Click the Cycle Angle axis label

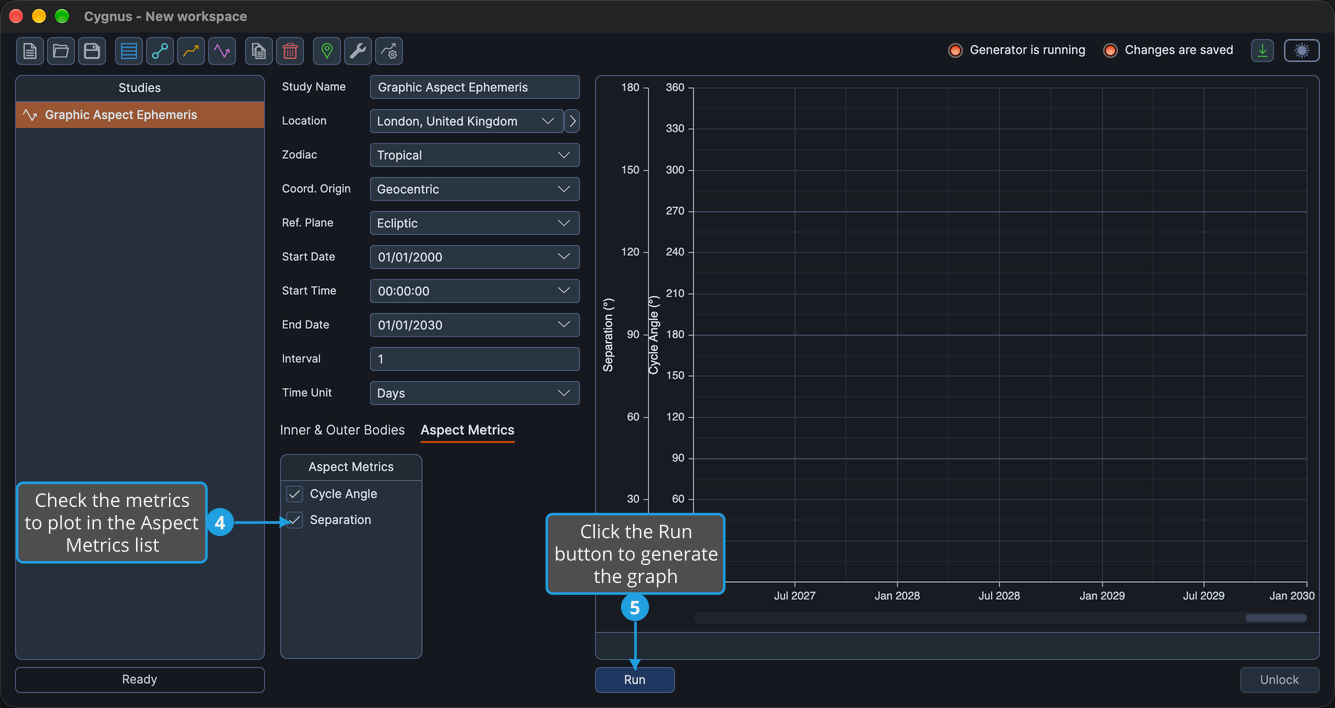(654, 335)
